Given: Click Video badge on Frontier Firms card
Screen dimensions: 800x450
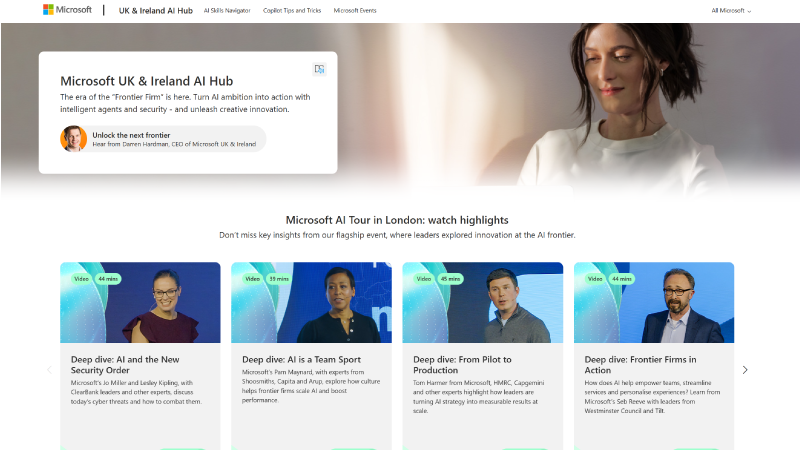Looking at the screenshot, I should point(595,279).
